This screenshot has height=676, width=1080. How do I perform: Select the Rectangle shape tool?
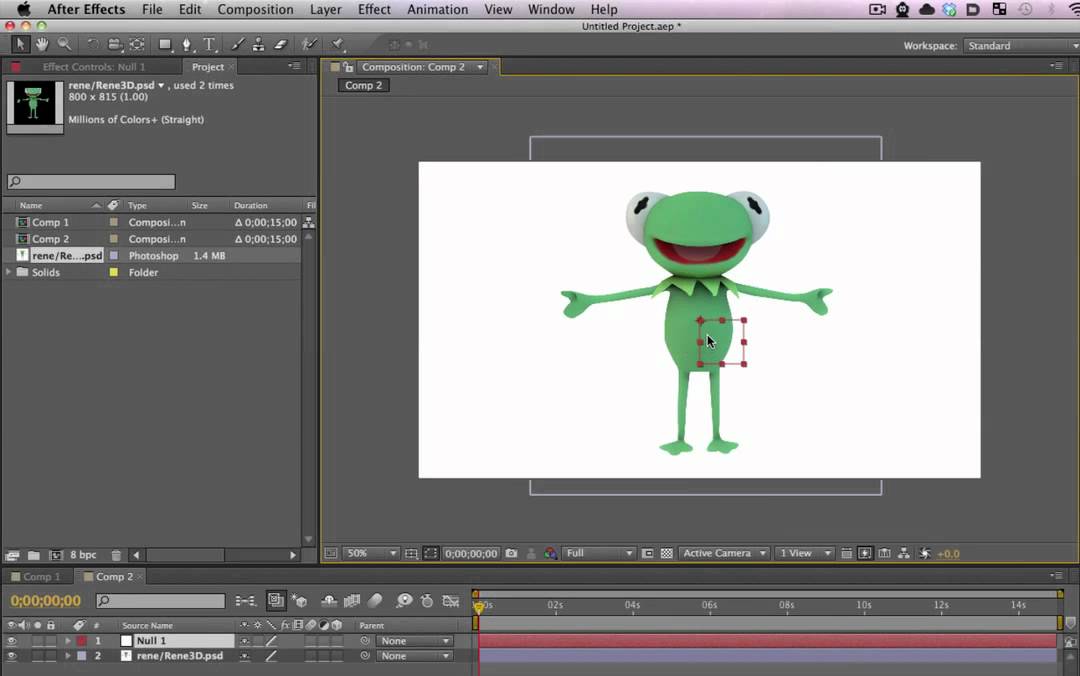(x=165, y=45)
